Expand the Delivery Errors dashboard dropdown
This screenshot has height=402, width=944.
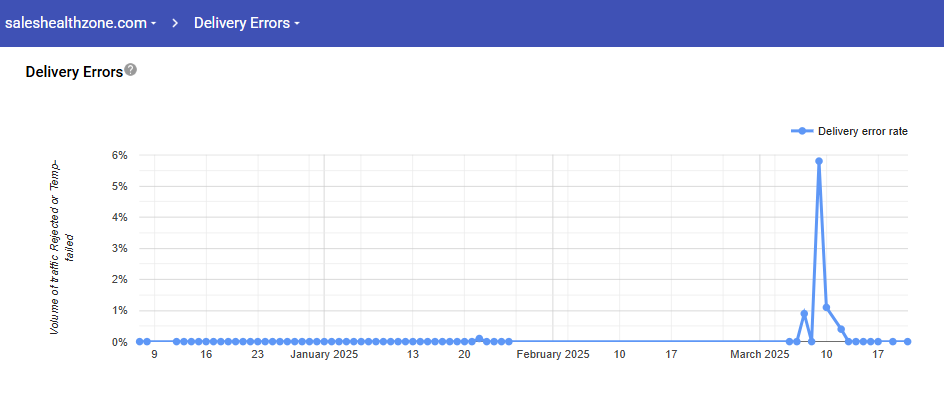coord(246,22)
